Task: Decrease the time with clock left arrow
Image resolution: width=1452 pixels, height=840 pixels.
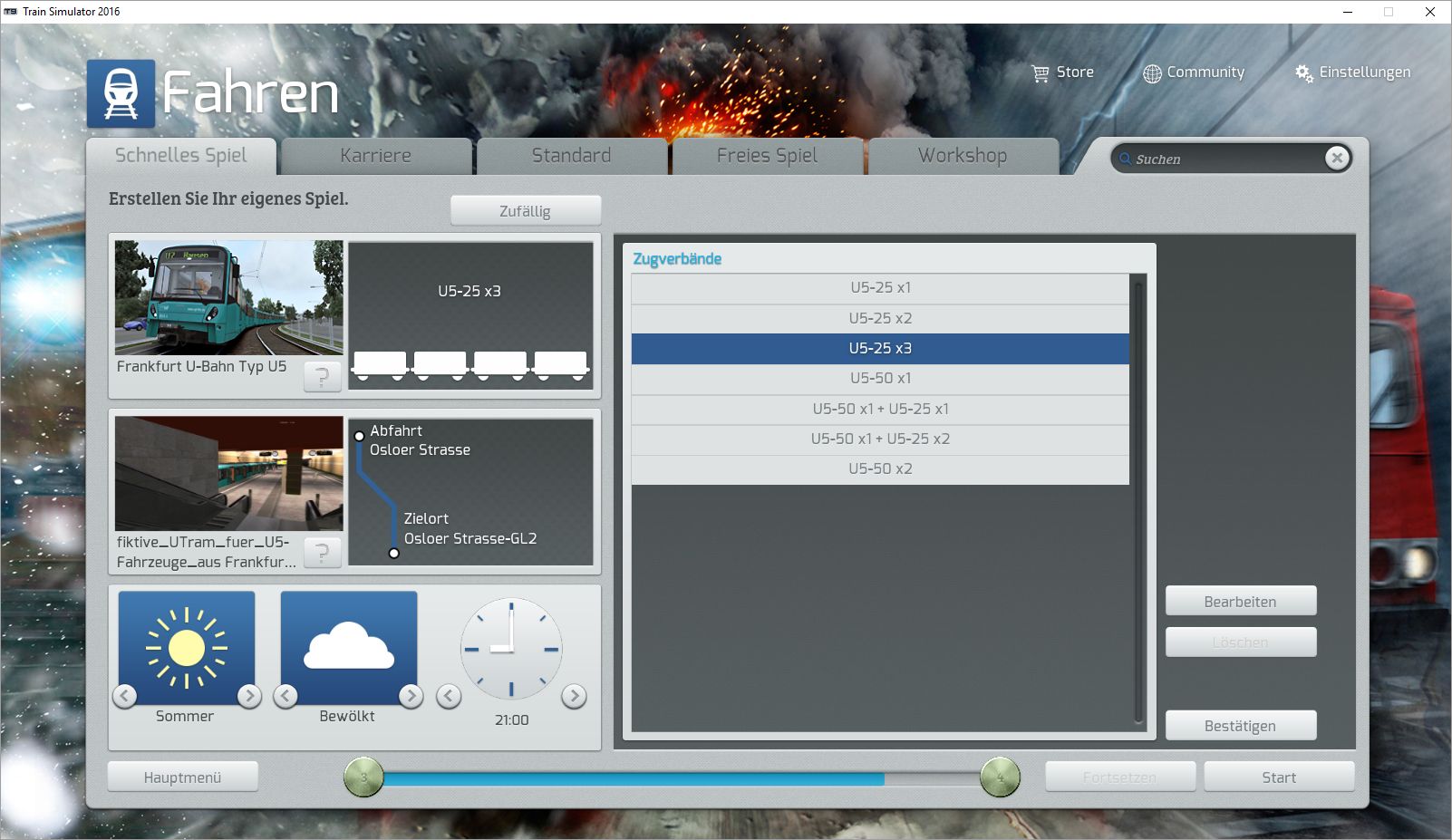Action: pyautogui.click(x=449, y=696)
